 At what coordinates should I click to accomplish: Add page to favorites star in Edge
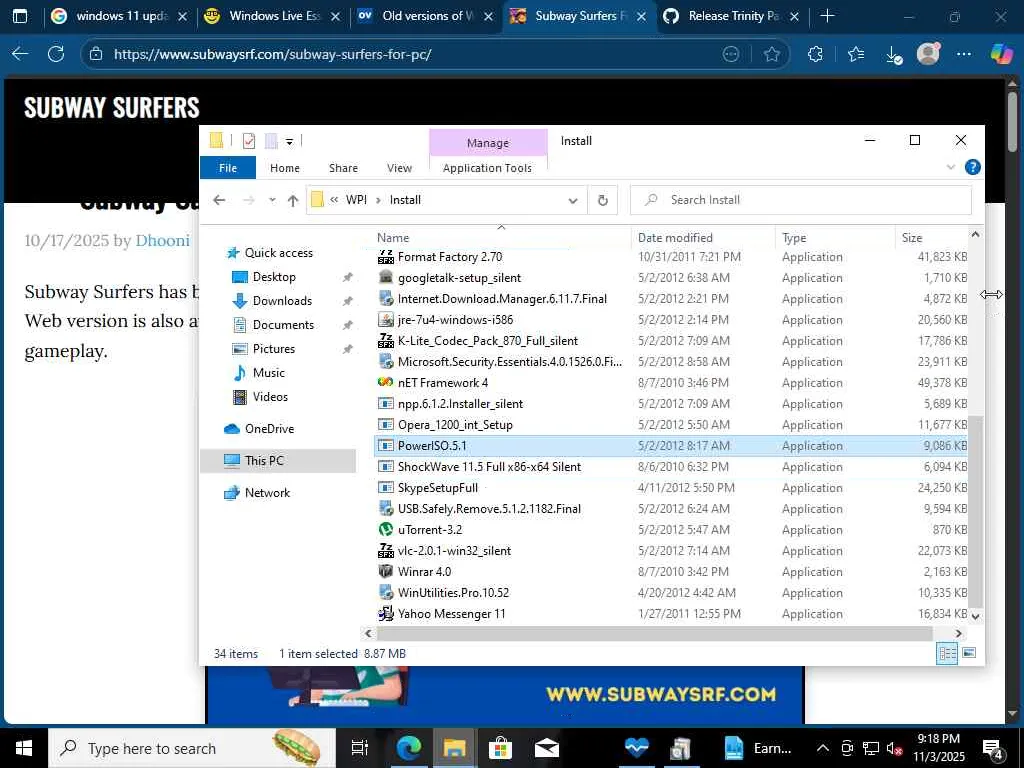pos(772,54)
